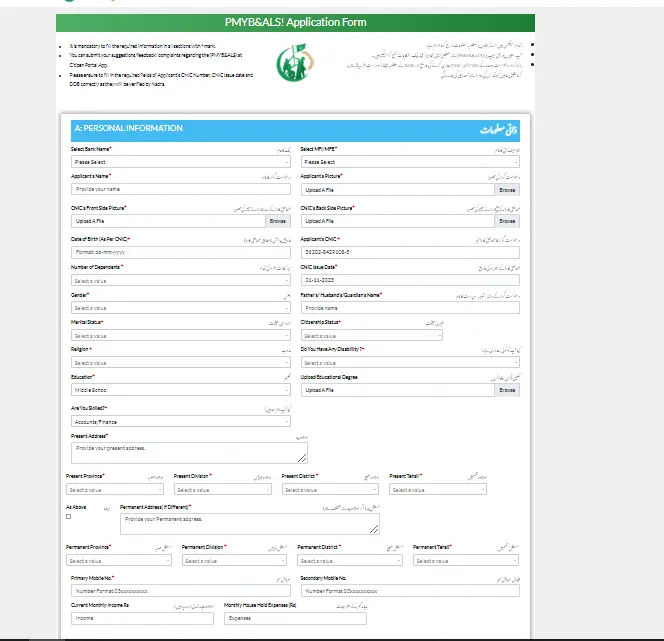Viewport: 664px width, 641px height.
Task: Click the Primary Mobile No. field
Action: 181,591
